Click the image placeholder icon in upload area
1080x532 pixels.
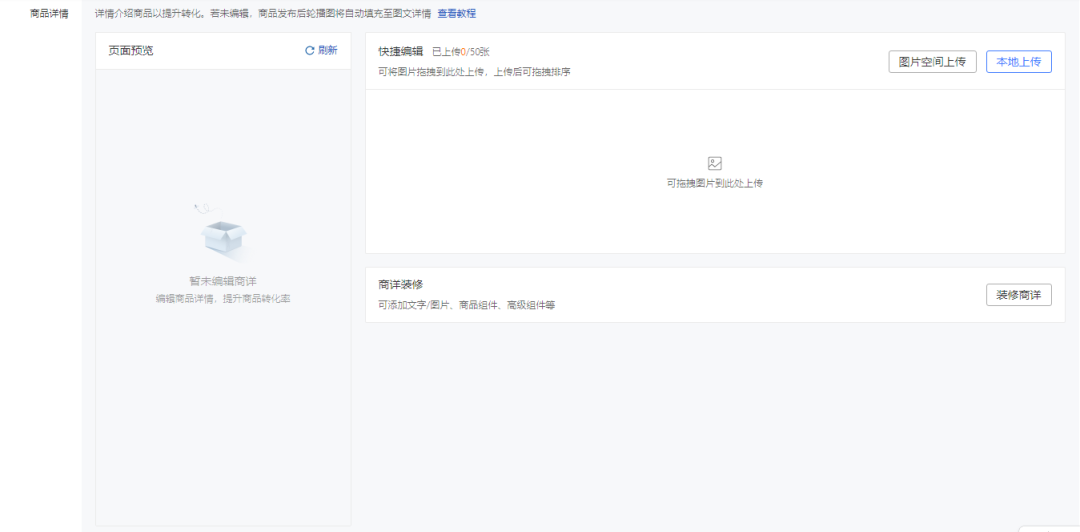(x=715, y=163)
